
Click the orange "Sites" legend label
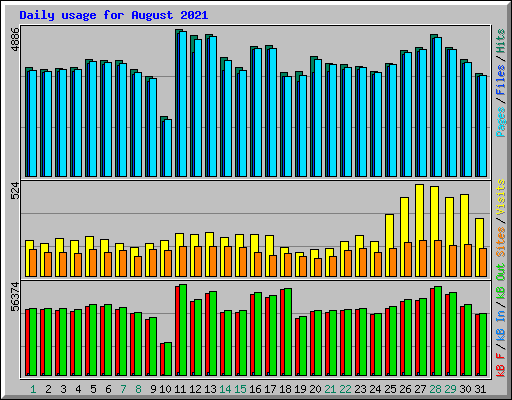pos(501,242)
